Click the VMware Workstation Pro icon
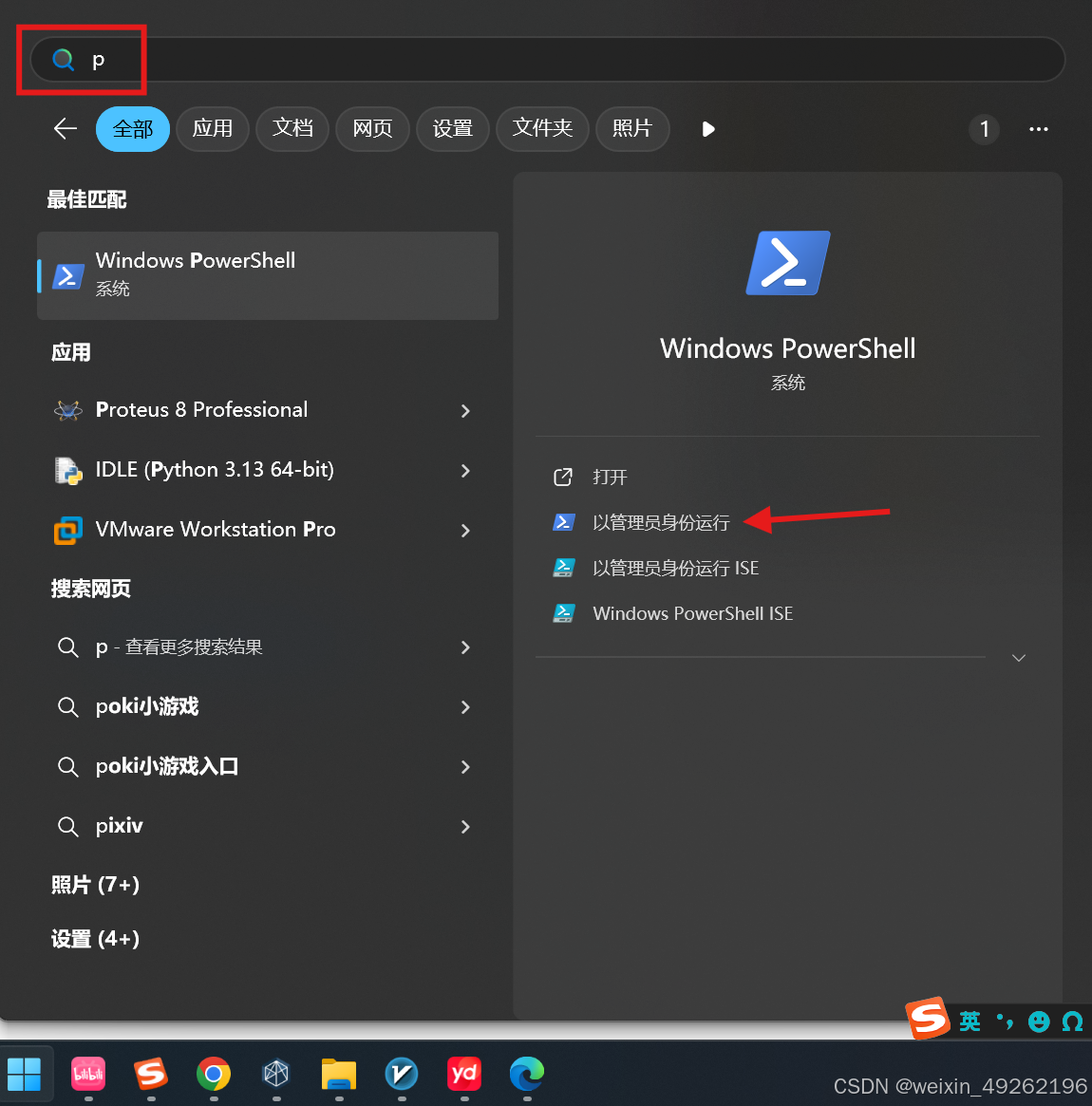Screen dimensions: 1092x1106 [x=68, y=531]
